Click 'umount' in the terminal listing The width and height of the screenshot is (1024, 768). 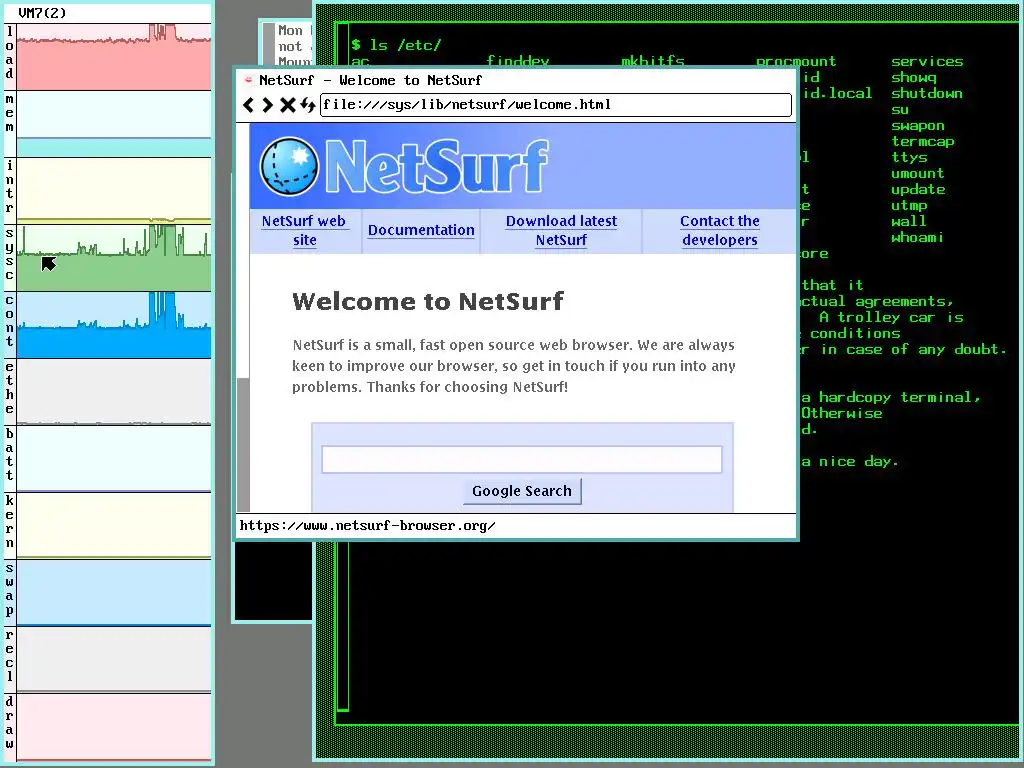pyautogui.click(x=918, y=173)
